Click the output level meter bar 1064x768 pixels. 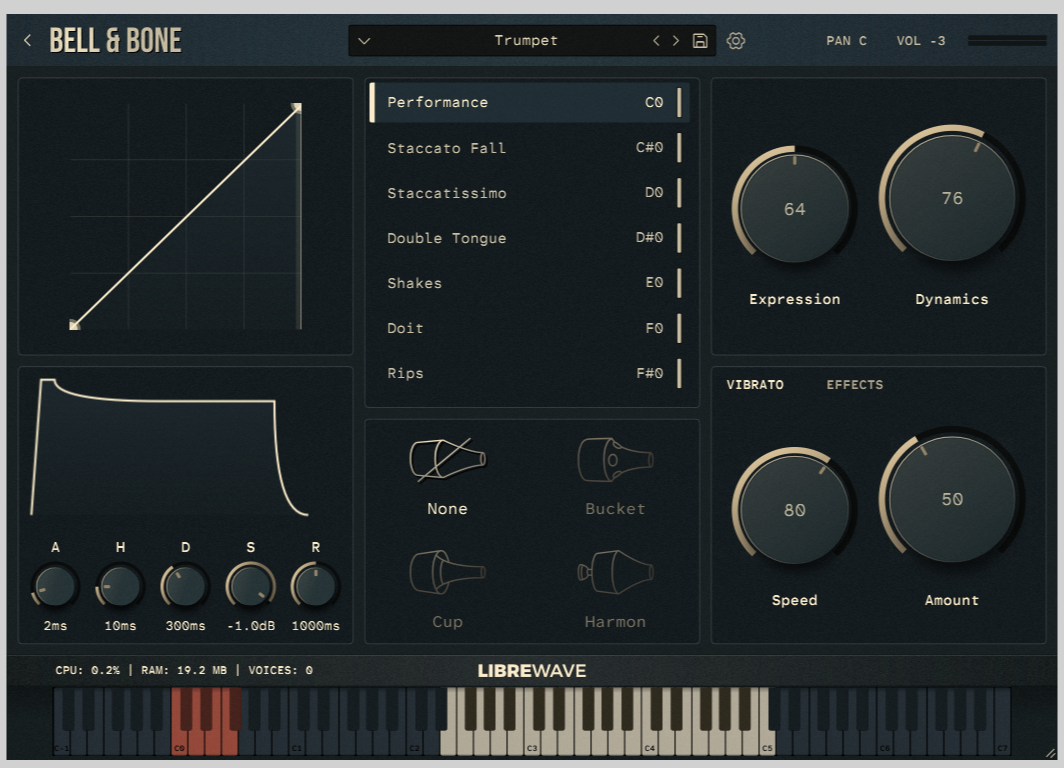tap(1007, 41)
